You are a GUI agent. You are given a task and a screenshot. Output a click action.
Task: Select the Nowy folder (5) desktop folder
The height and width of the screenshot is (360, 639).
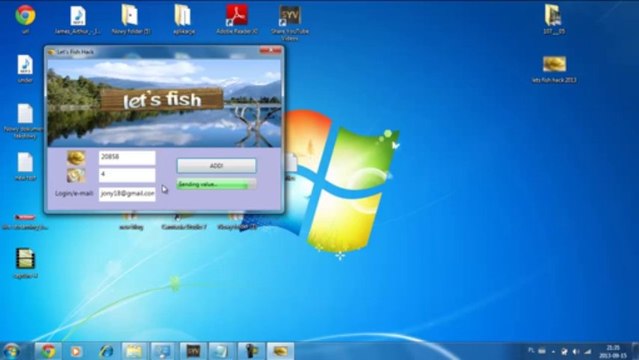130,20
